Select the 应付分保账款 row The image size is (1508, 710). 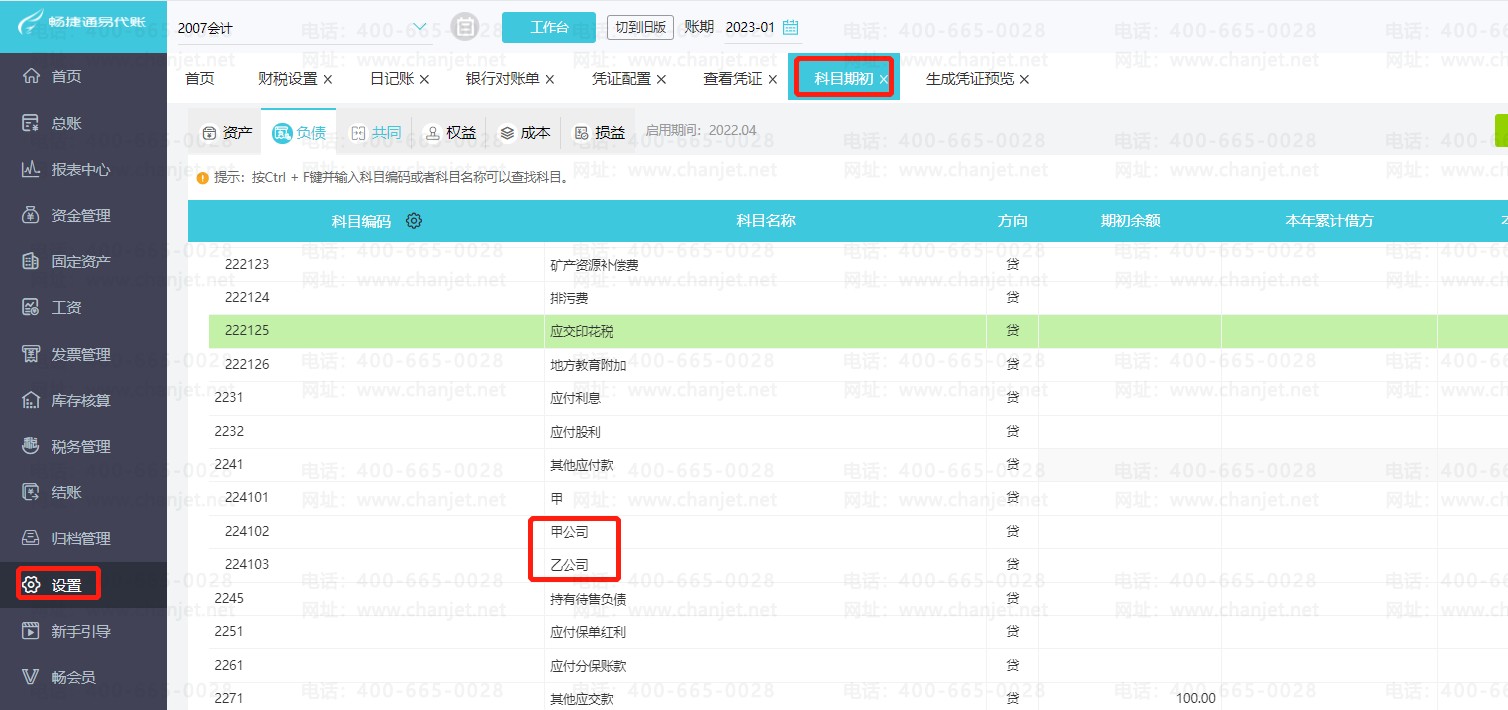(858, 665)
